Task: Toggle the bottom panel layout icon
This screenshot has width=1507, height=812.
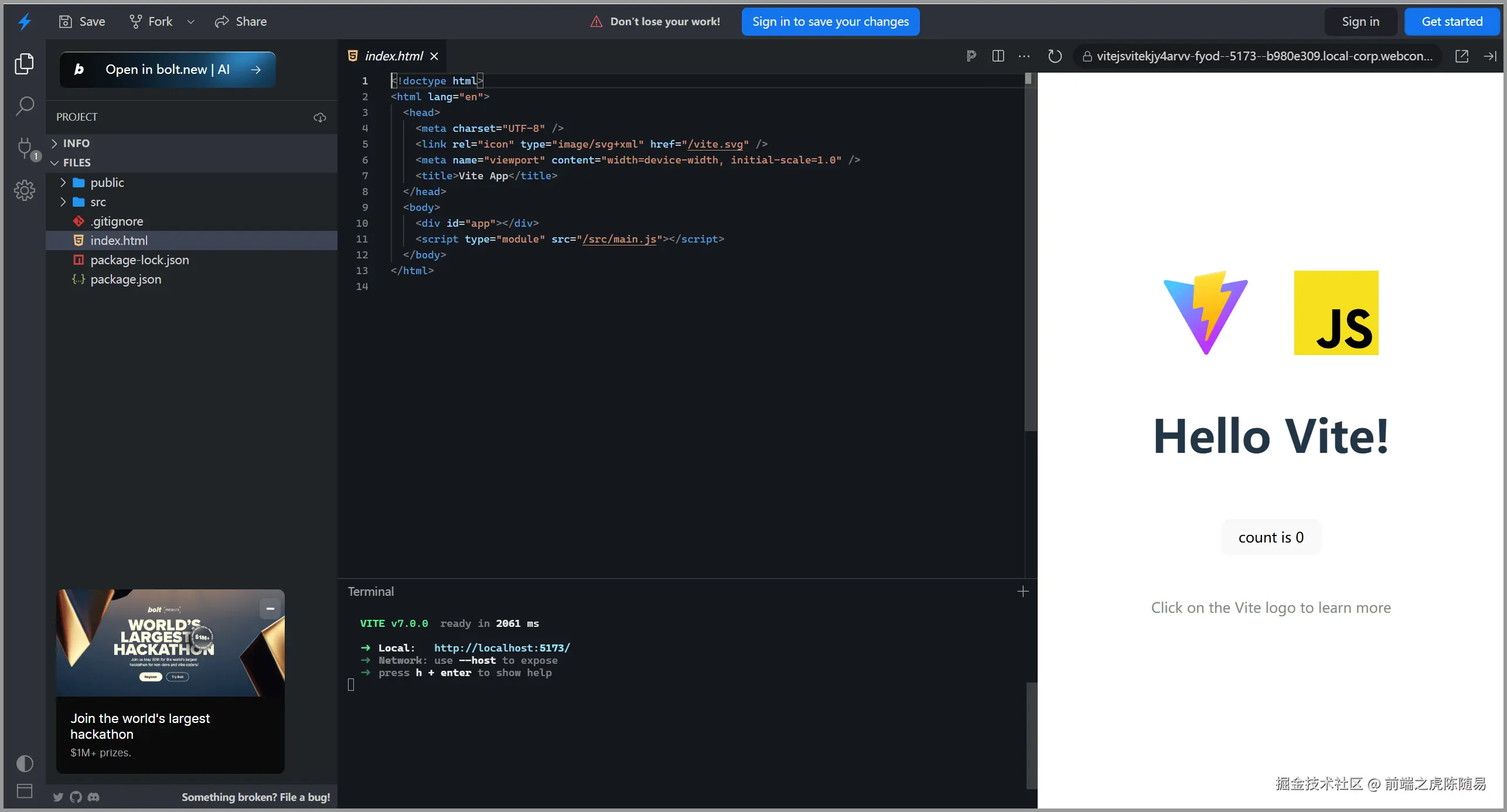Action: [x=25, y=791]
